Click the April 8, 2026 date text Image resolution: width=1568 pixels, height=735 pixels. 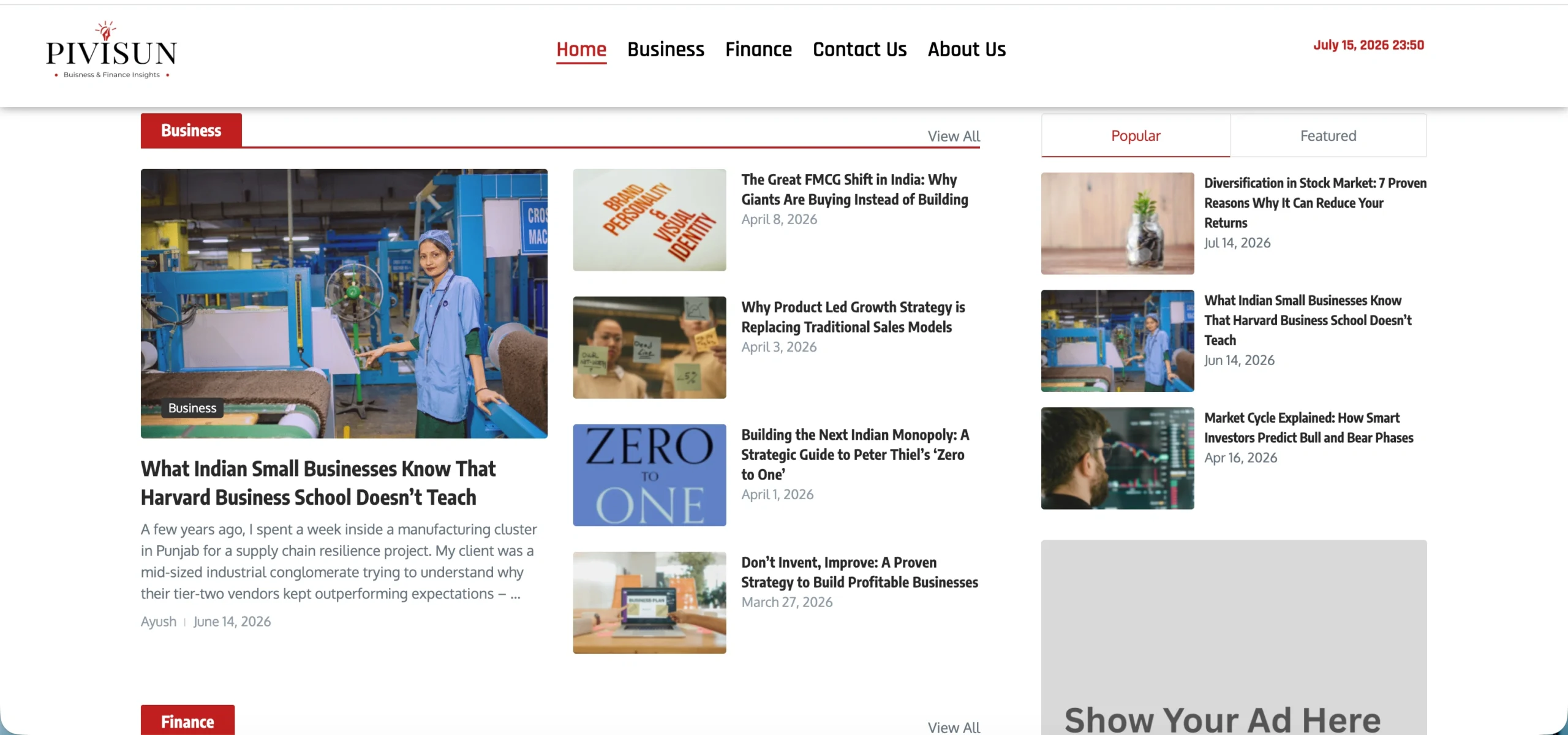(779, 219)
